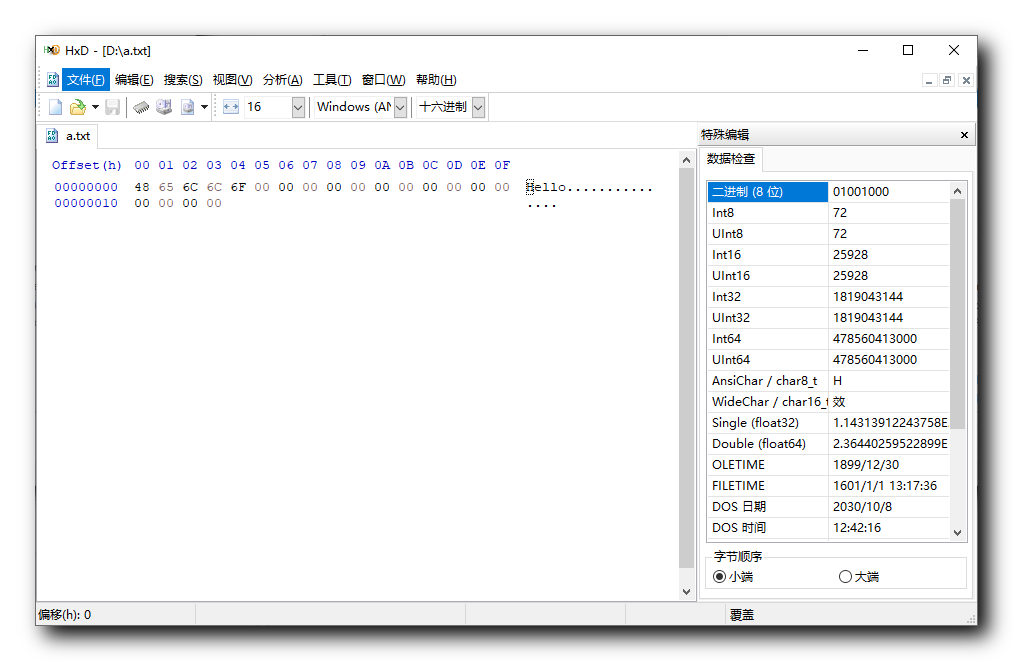
Task: Select the WideChar / char16_t row
Action: point(829,402)
